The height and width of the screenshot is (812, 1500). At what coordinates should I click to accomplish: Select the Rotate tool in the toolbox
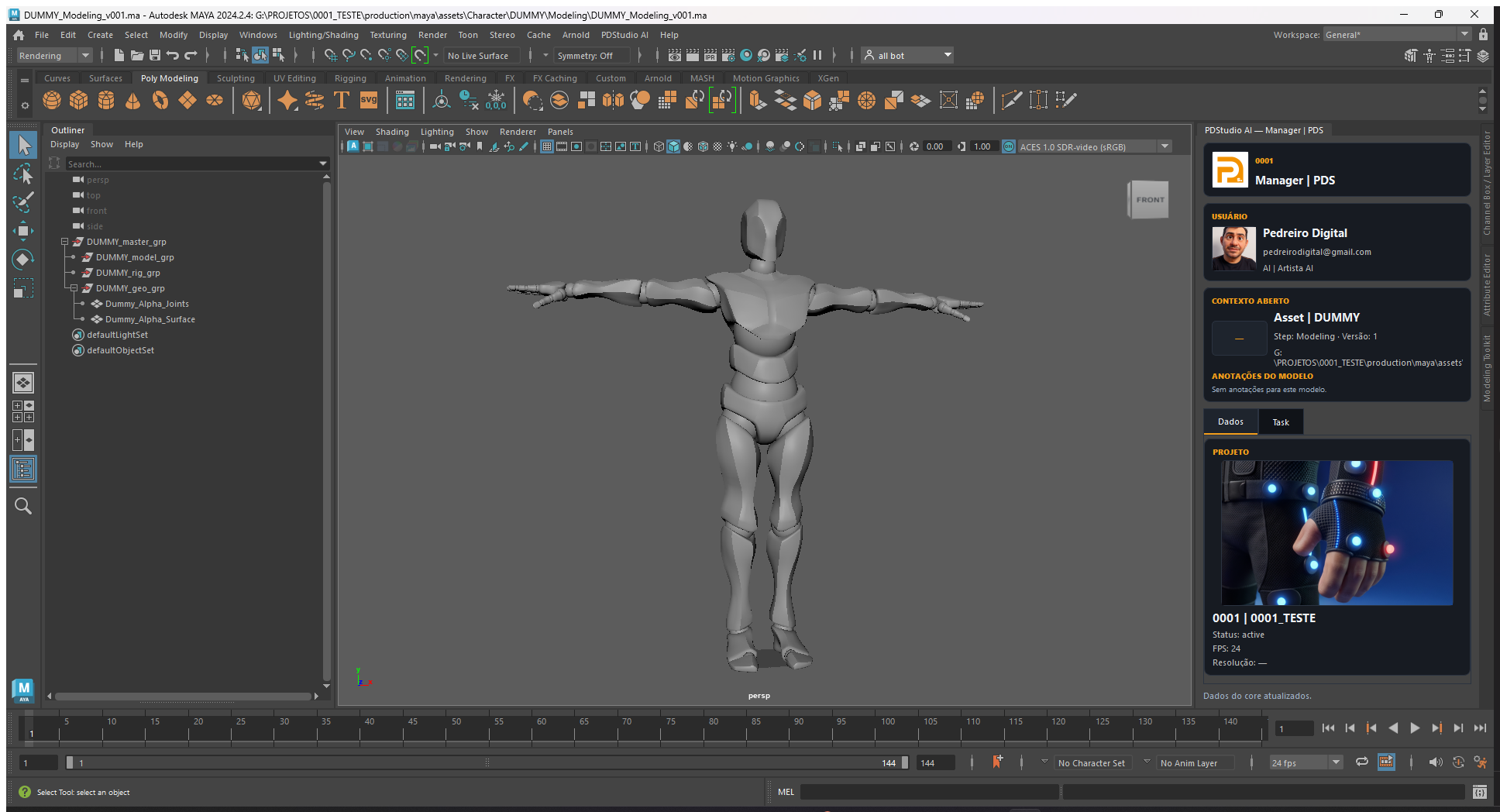[23, 260]
